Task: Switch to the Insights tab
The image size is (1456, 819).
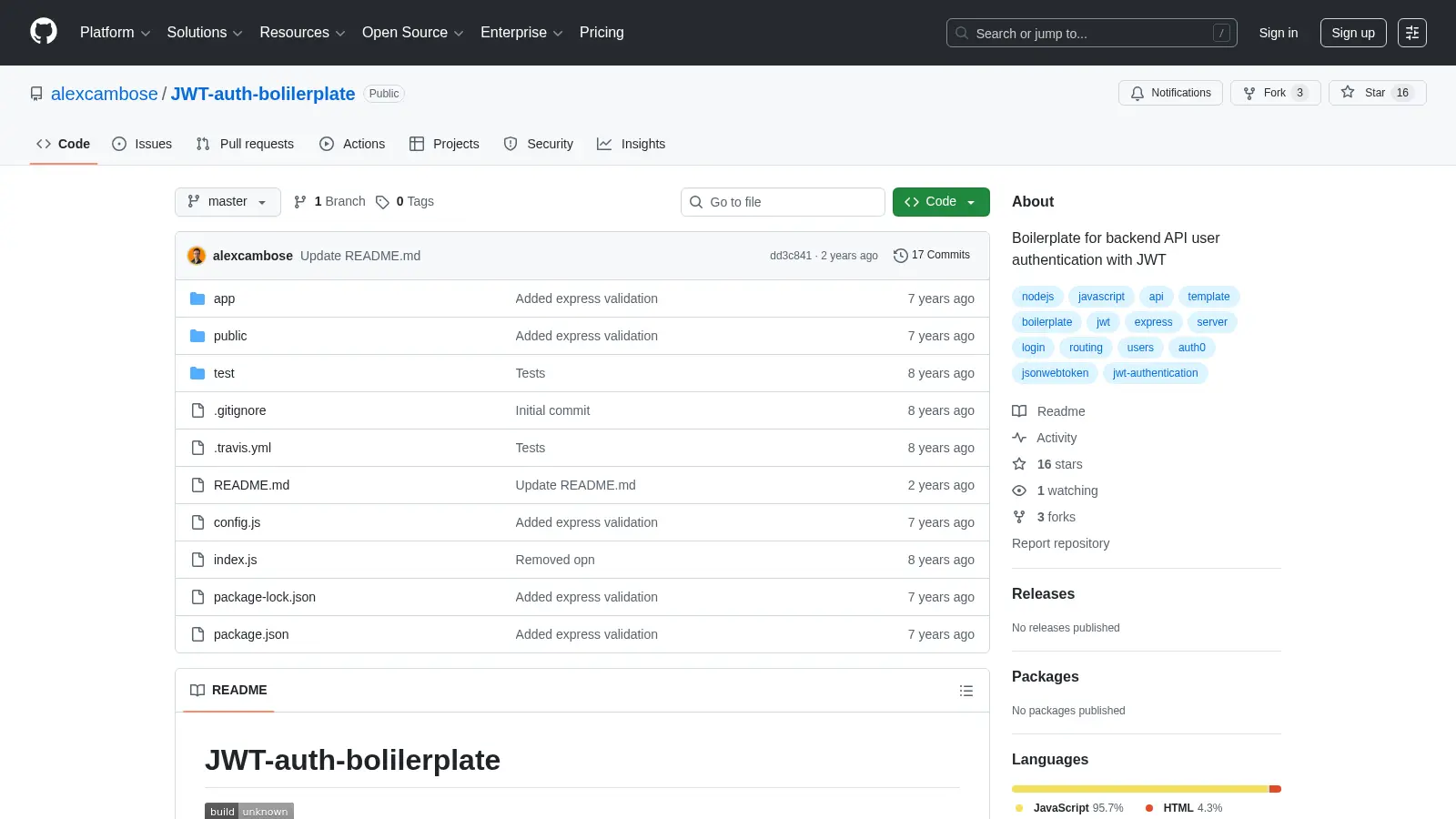Action: pyautogui.click(x=632, y=144)
